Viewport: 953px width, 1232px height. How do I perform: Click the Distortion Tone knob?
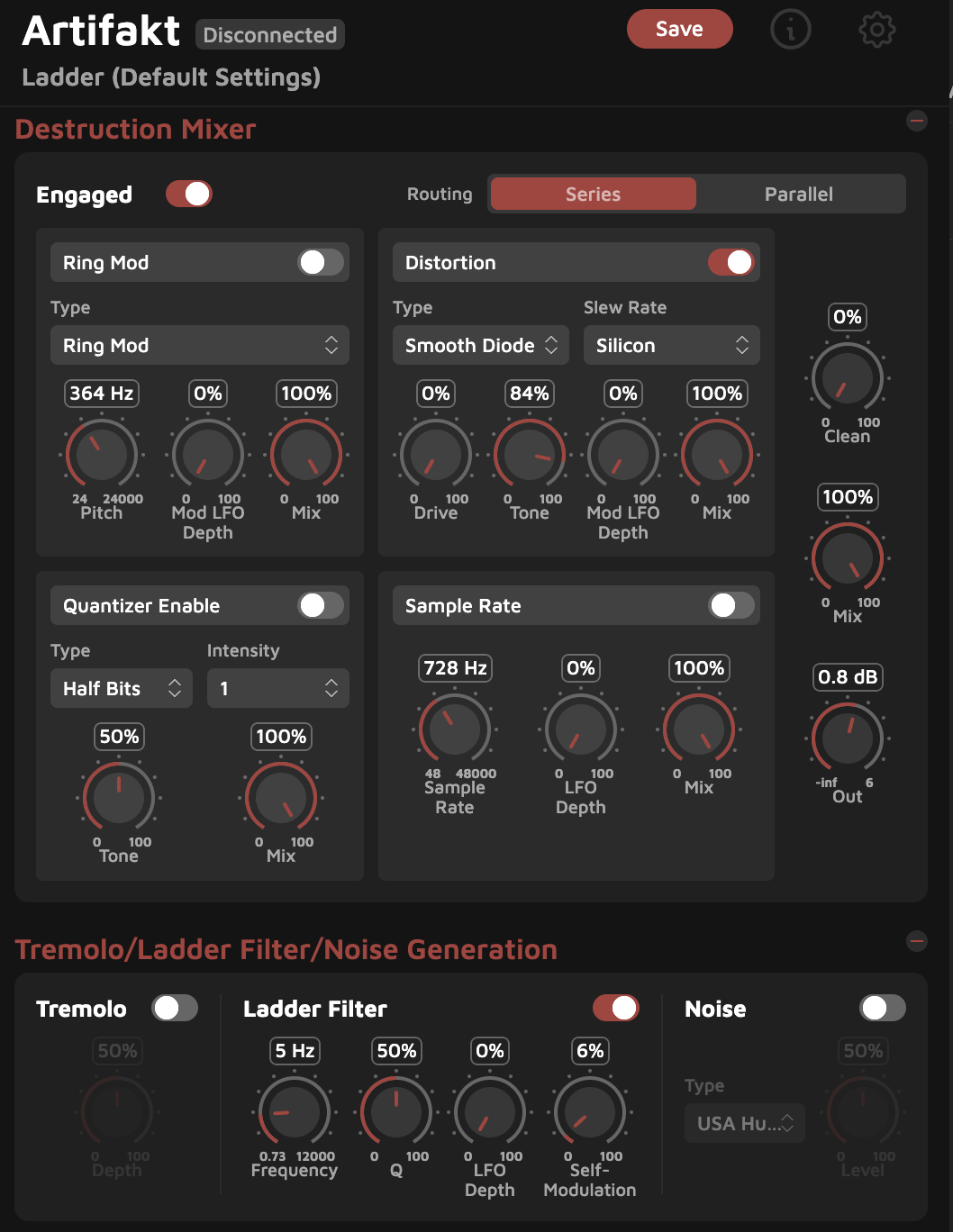click(530, 455)
